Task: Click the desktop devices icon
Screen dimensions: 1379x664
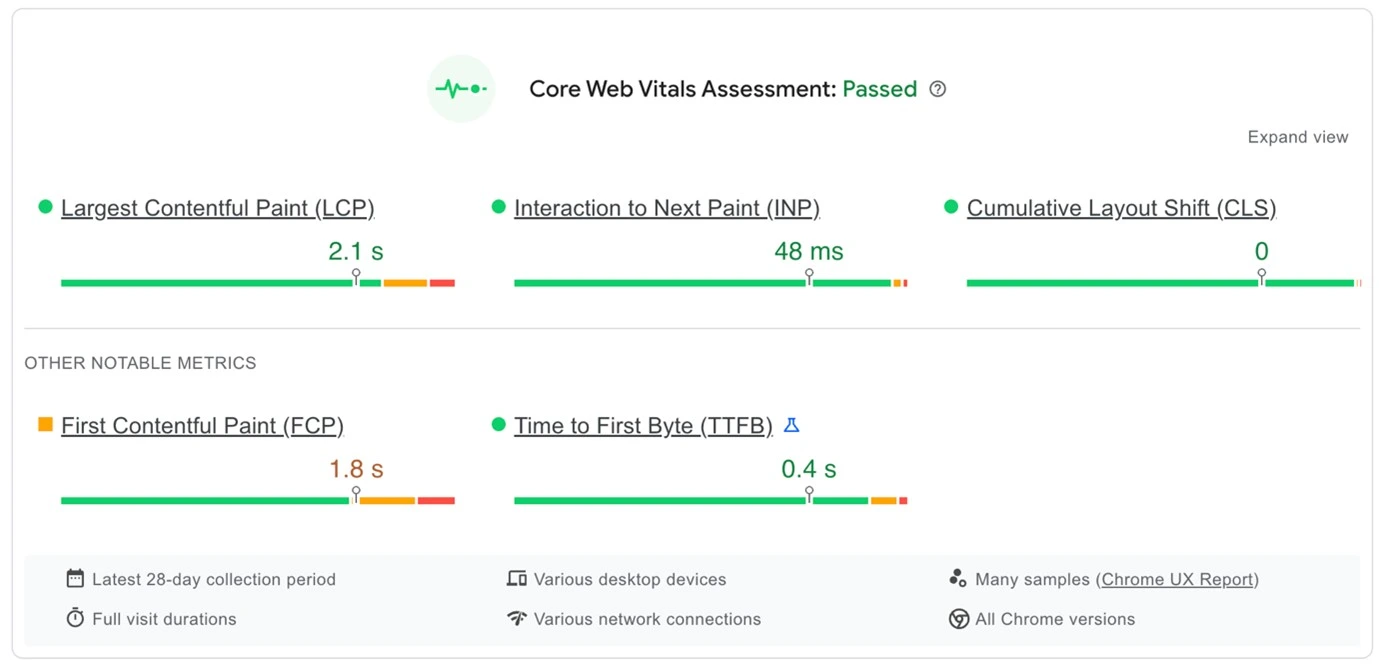Action: [x=516, y=578]
